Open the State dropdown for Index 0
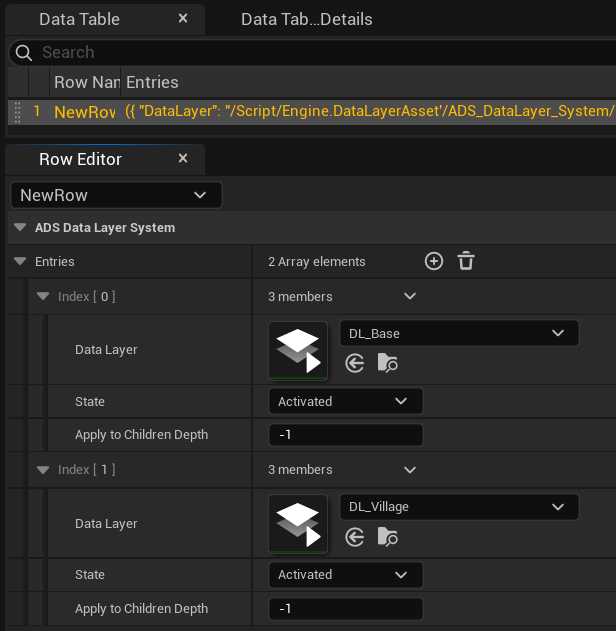Screen dimensions: 616x631 point(346,401)
